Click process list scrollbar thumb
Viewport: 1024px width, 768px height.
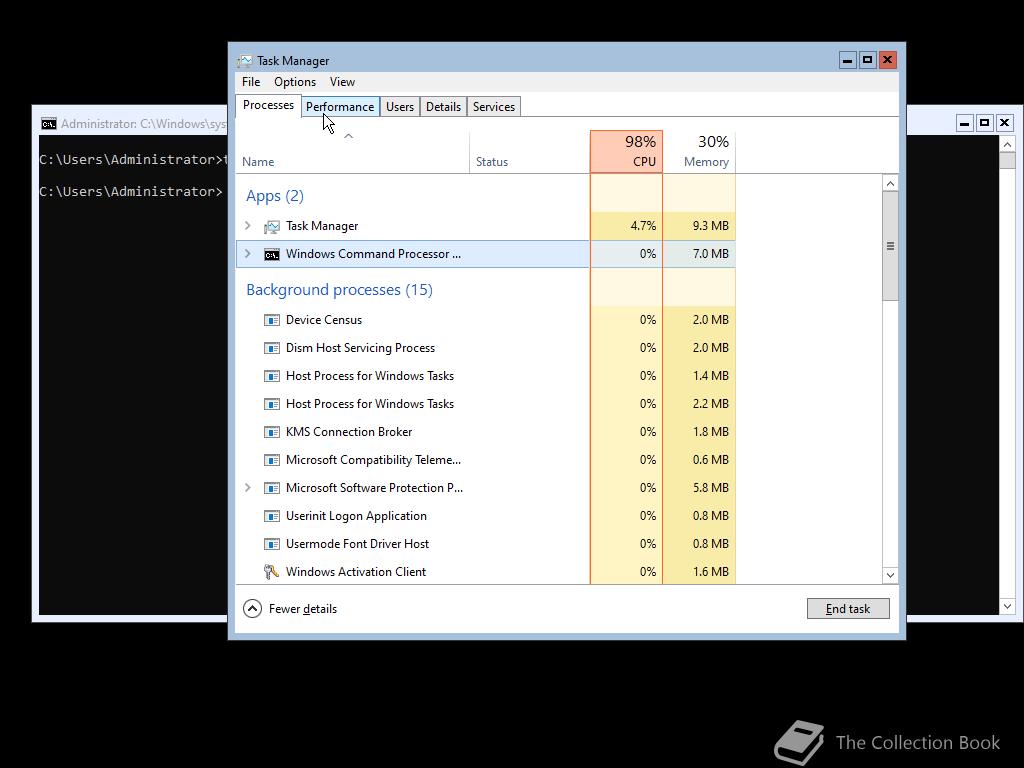tap(890, 246)
